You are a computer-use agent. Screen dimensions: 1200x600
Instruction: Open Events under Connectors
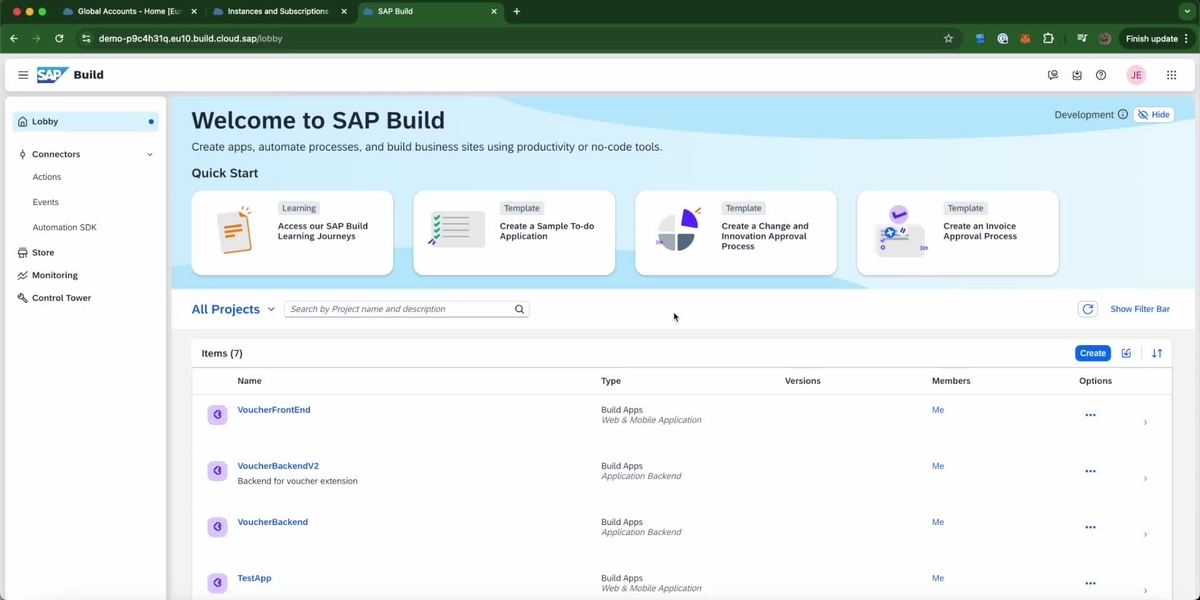(x=46, y=202)
